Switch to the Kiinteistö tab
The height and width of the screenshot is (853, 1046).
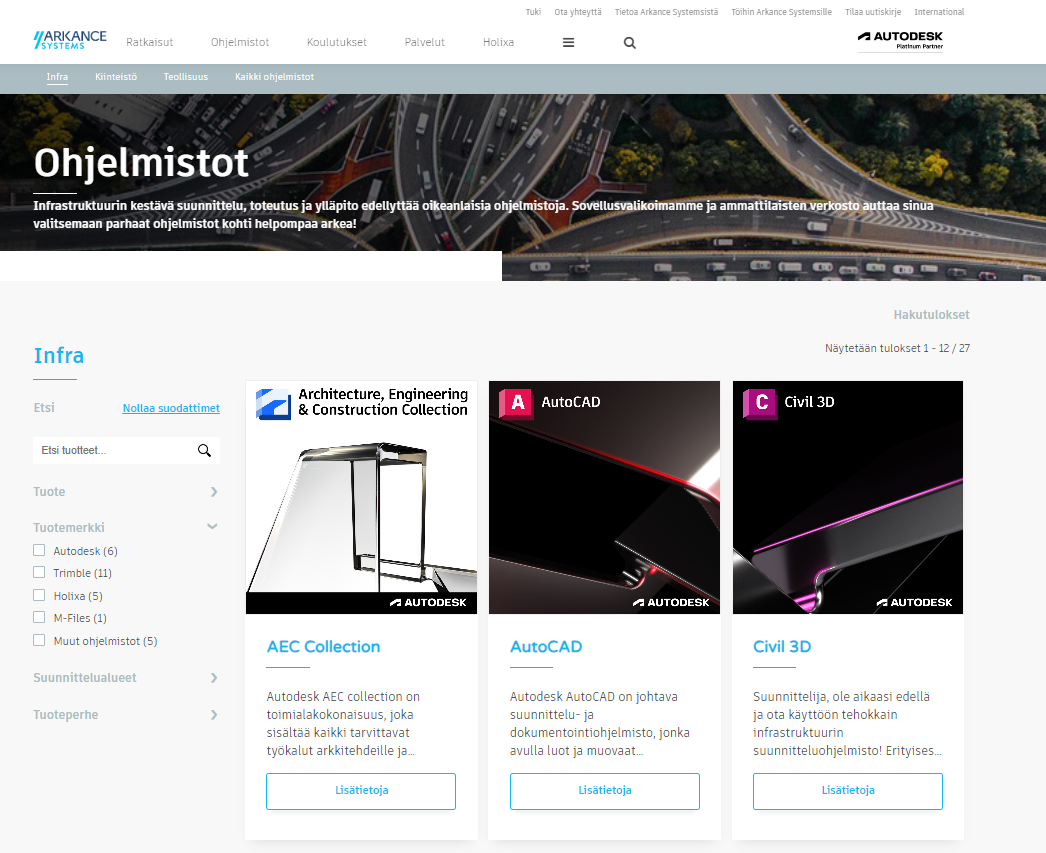point(116,77)
